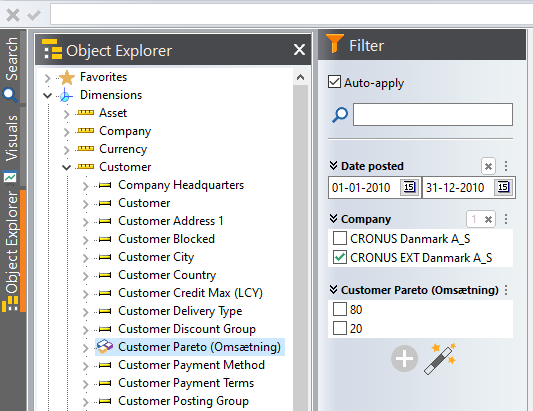This screenshot has width=533, height=411.
Task: Click the cancel X icon in formula bar
Action: (x=13, y=15)
